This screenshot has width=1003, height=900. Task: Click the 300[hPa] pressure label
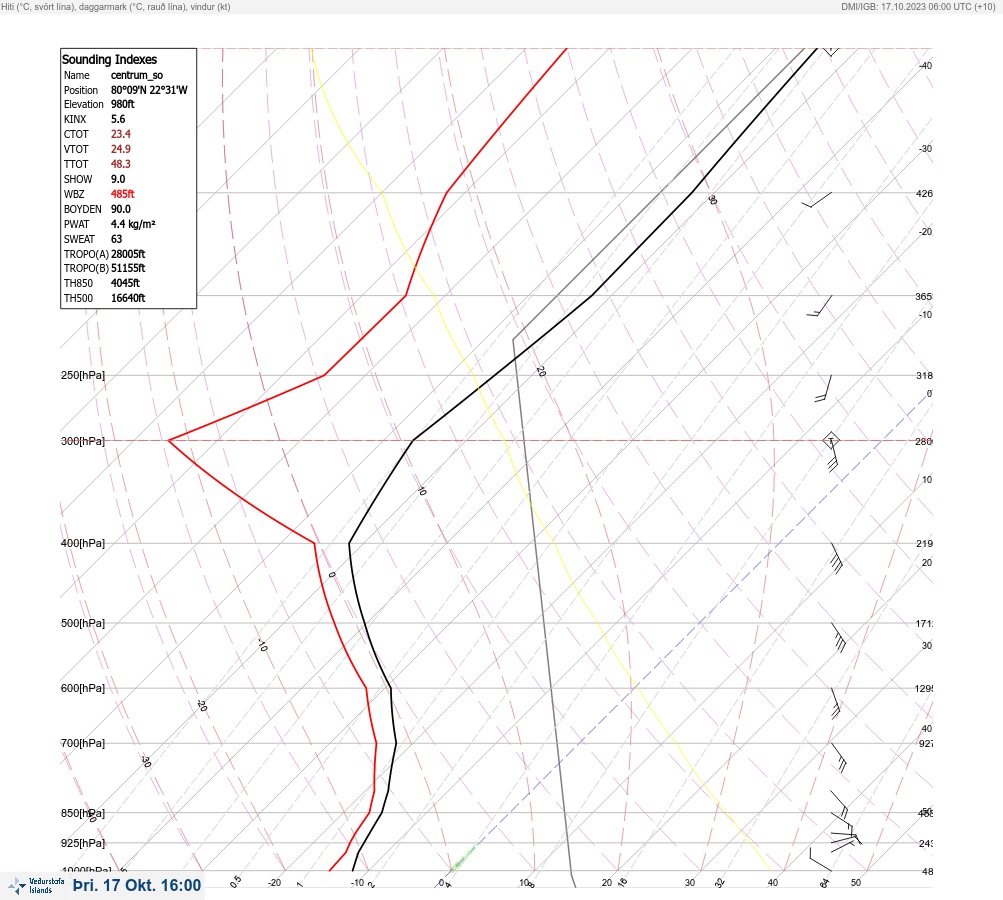83,441
